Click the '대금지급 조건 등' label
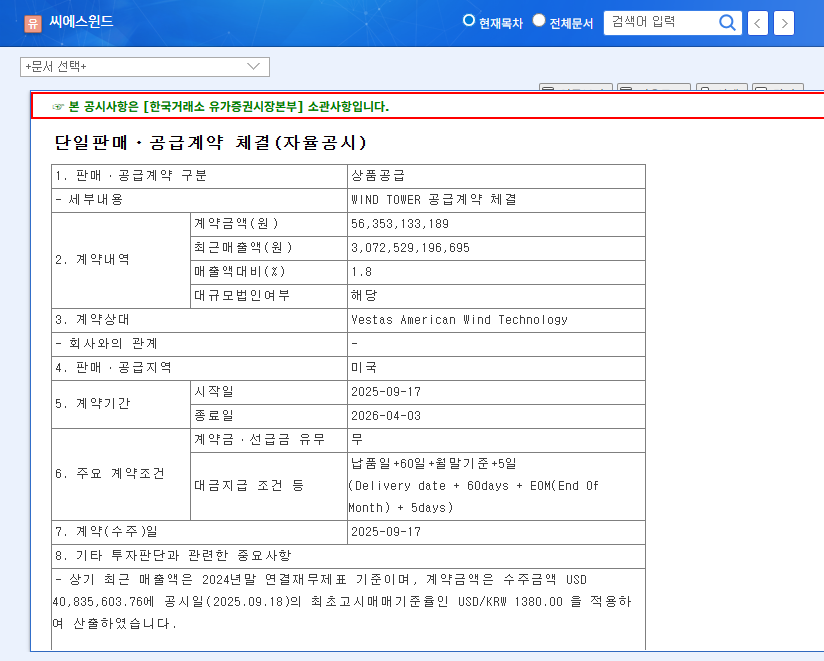 point(269,486)
